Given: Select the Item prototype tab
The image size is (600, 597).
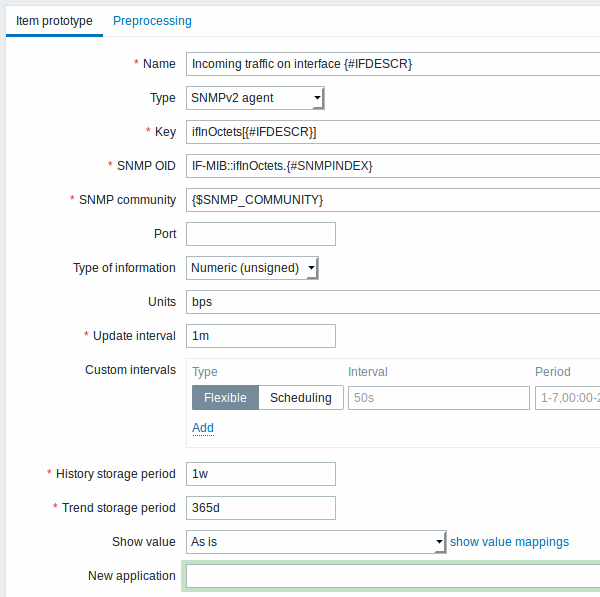Looking at the screenshot, I should point(54,21).
